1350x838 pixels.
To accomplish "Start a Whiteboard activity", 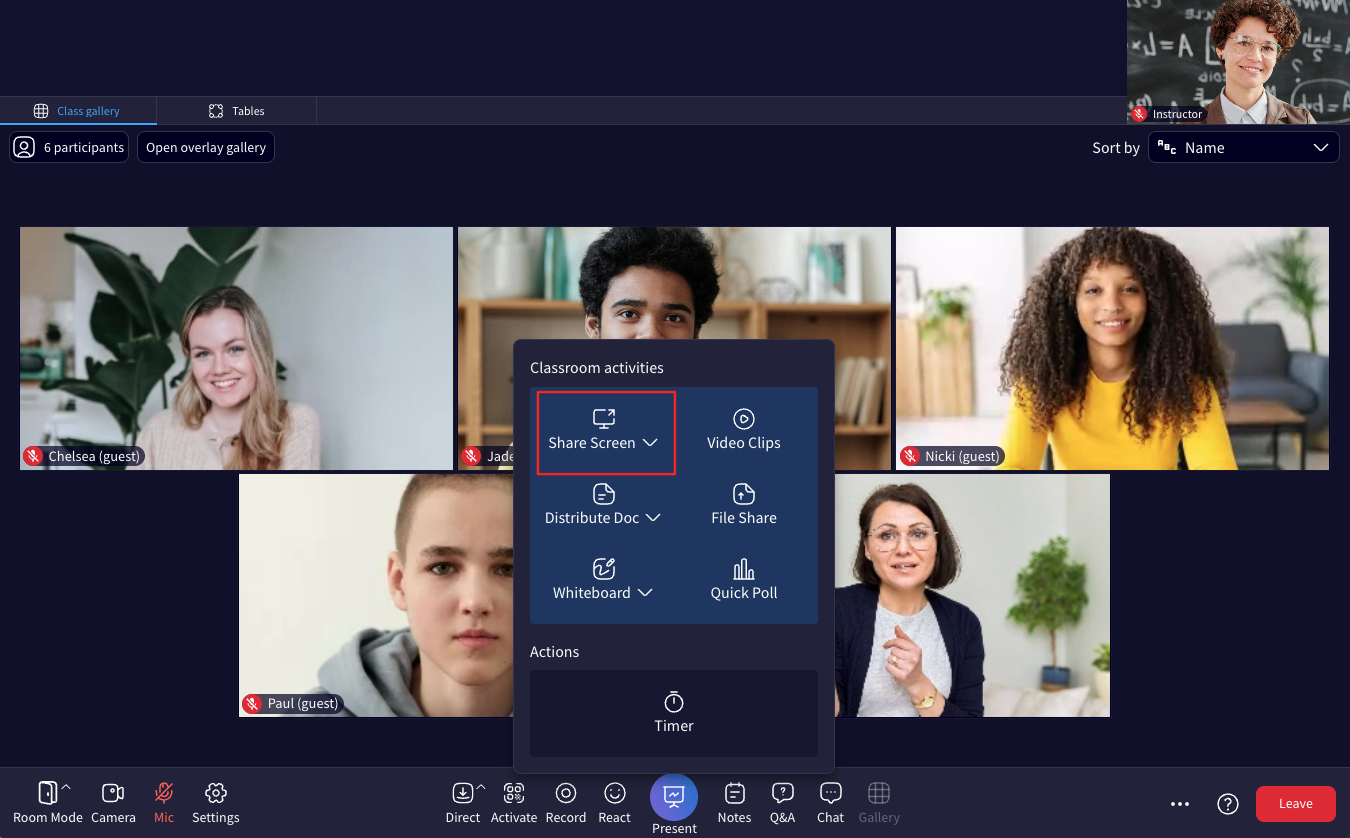I will click(x=602, y=581).
